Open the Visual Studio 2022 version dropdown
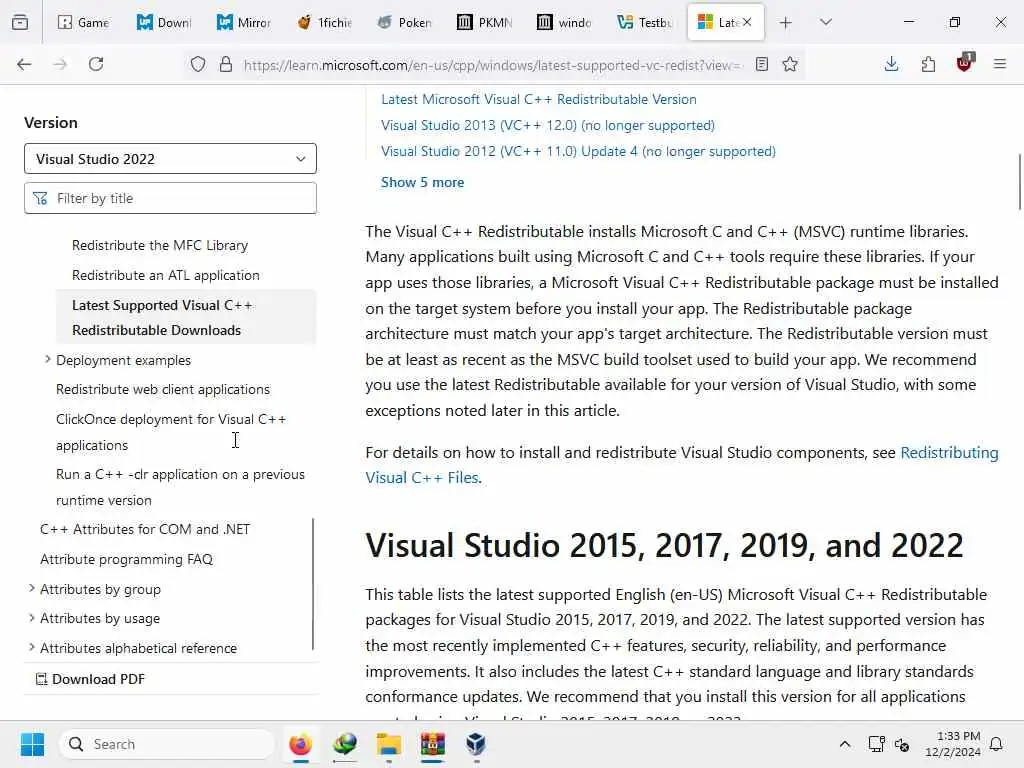The height and width of the screenshot is (768, 1024). click(x=170, y=159)
